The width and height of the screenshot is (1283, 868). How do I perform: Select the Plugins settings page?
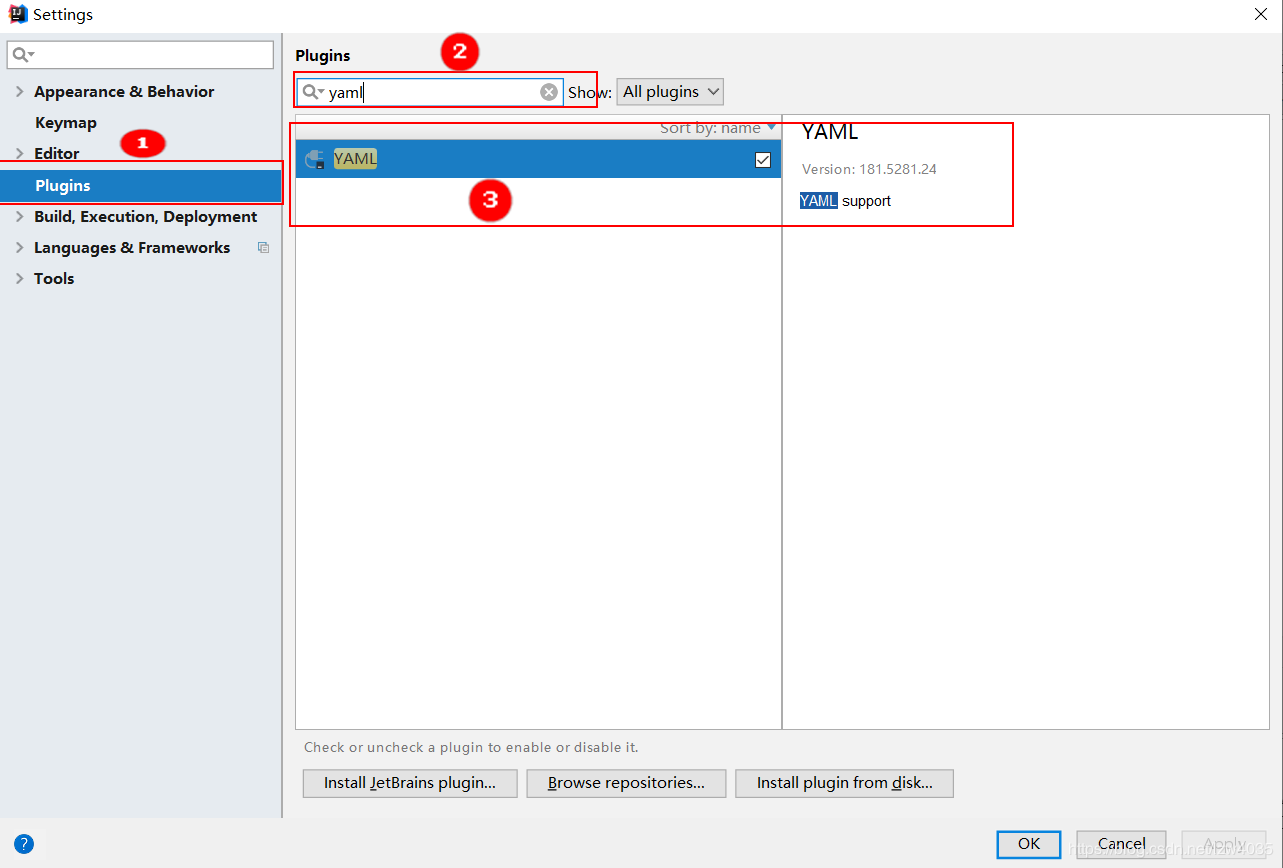coord(141,186)
